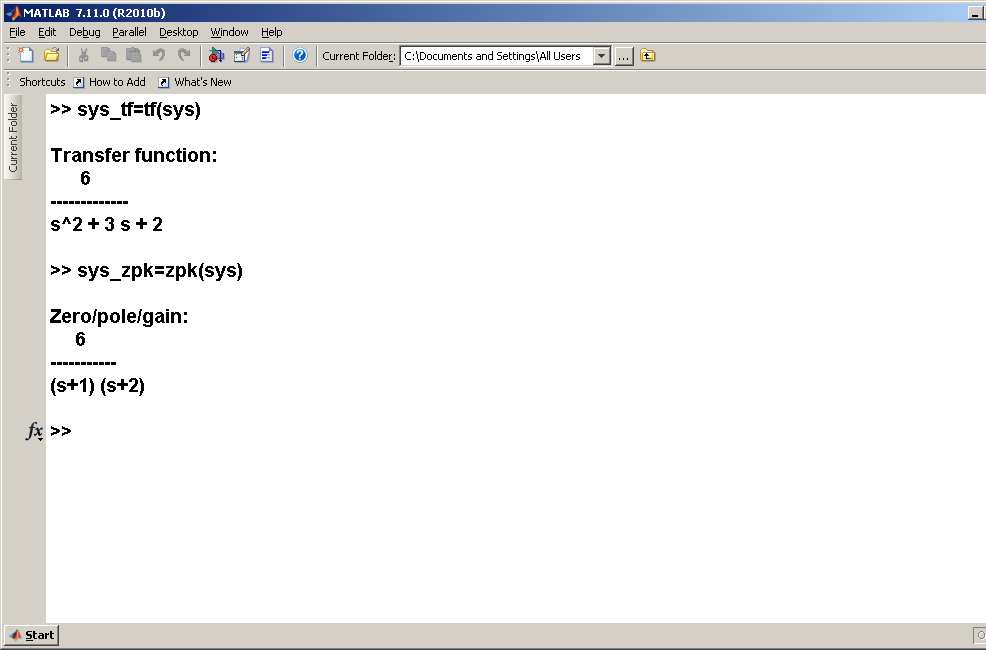
Task: Click the Undo arrow icon
Action: pos(158,55)
